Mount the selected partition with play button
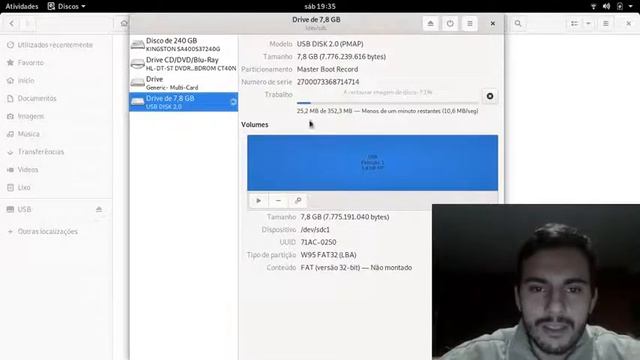 tap(258, 200)
